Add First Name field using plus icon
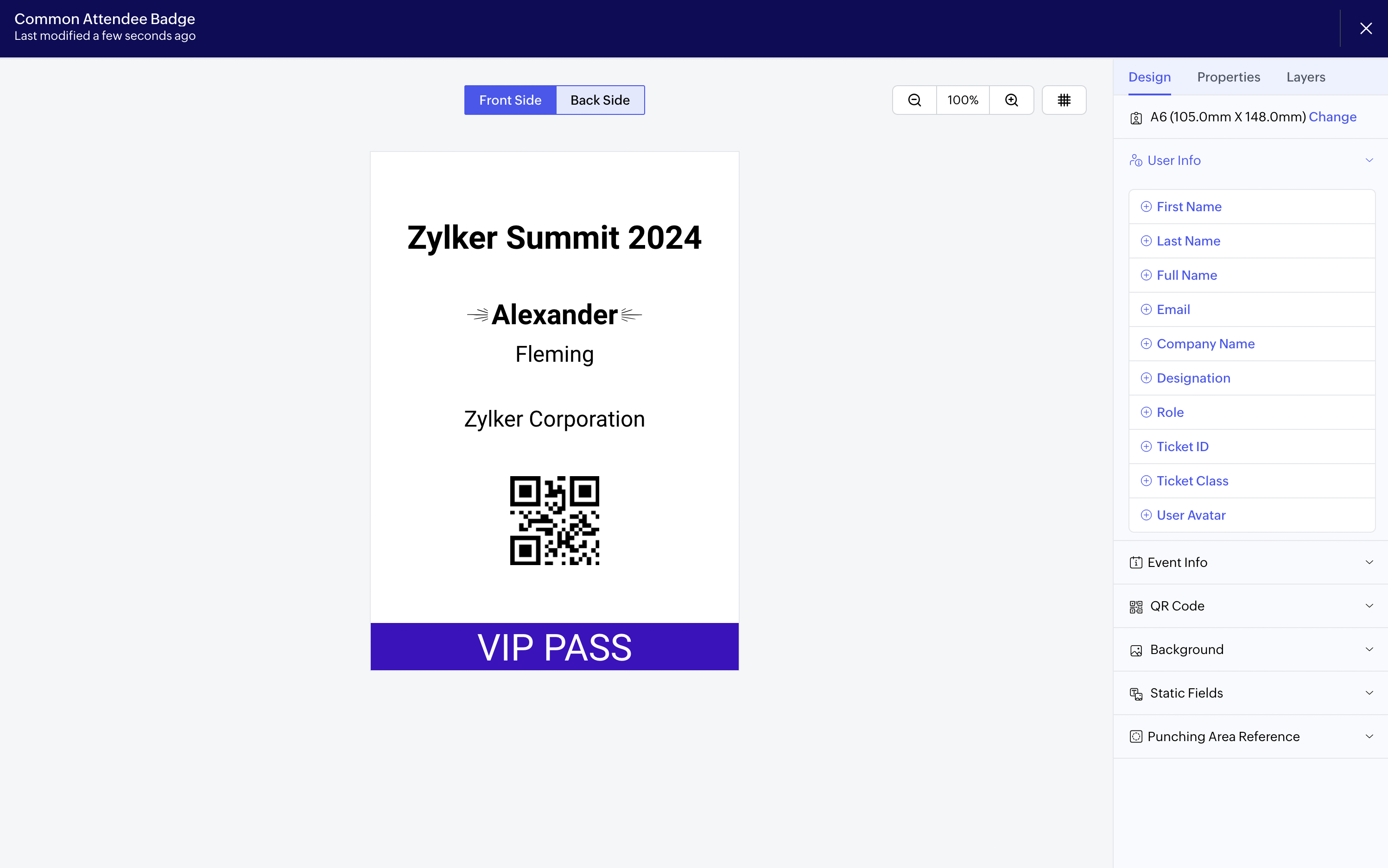The height and width of the screenshot is (868, 1388). click(x=1146, y=207)
